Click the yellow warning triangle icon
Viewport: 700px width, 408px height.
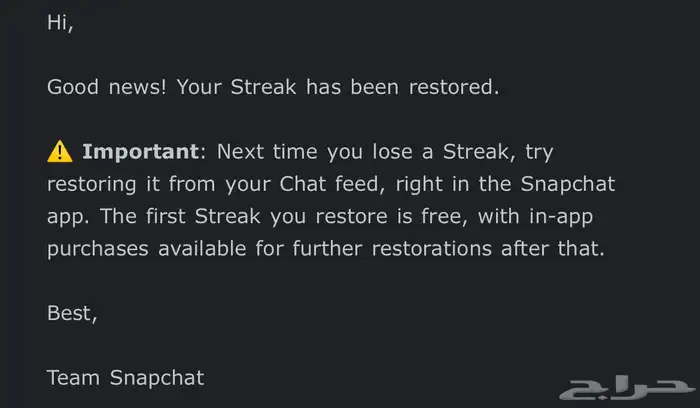tap(59, 152)
